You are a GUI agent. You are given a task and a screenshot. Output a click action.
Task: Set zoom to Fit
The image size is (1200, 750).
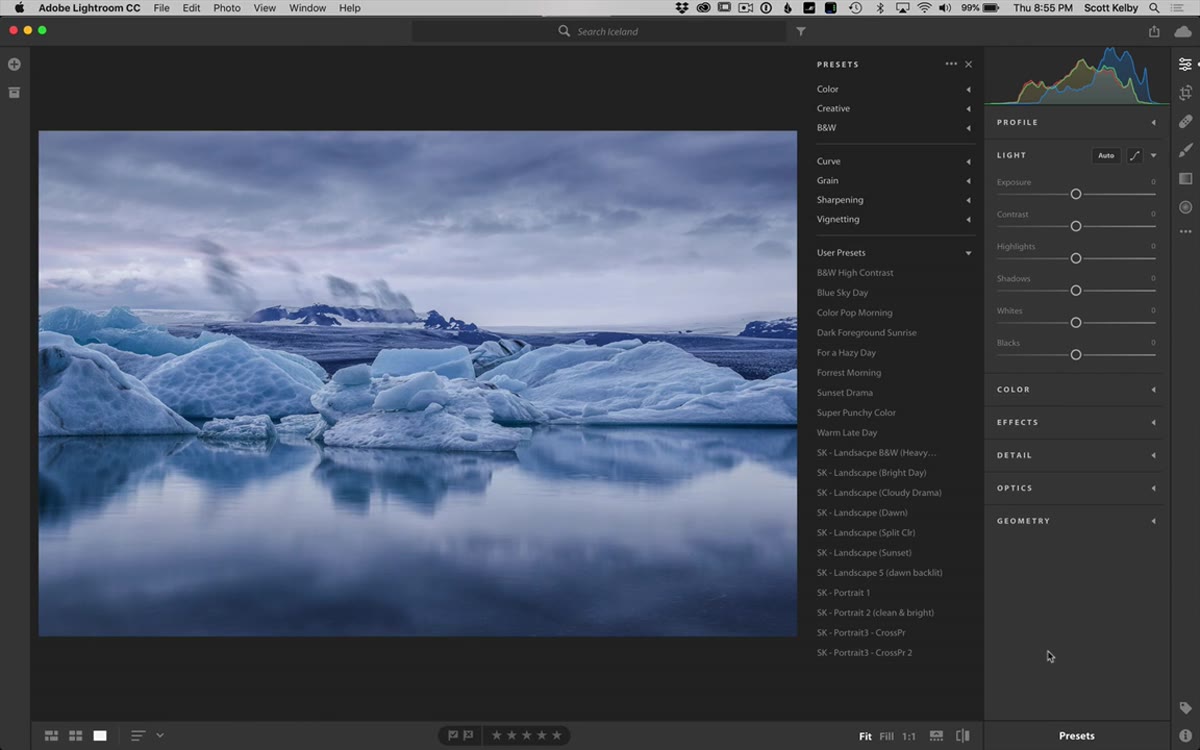865,736
